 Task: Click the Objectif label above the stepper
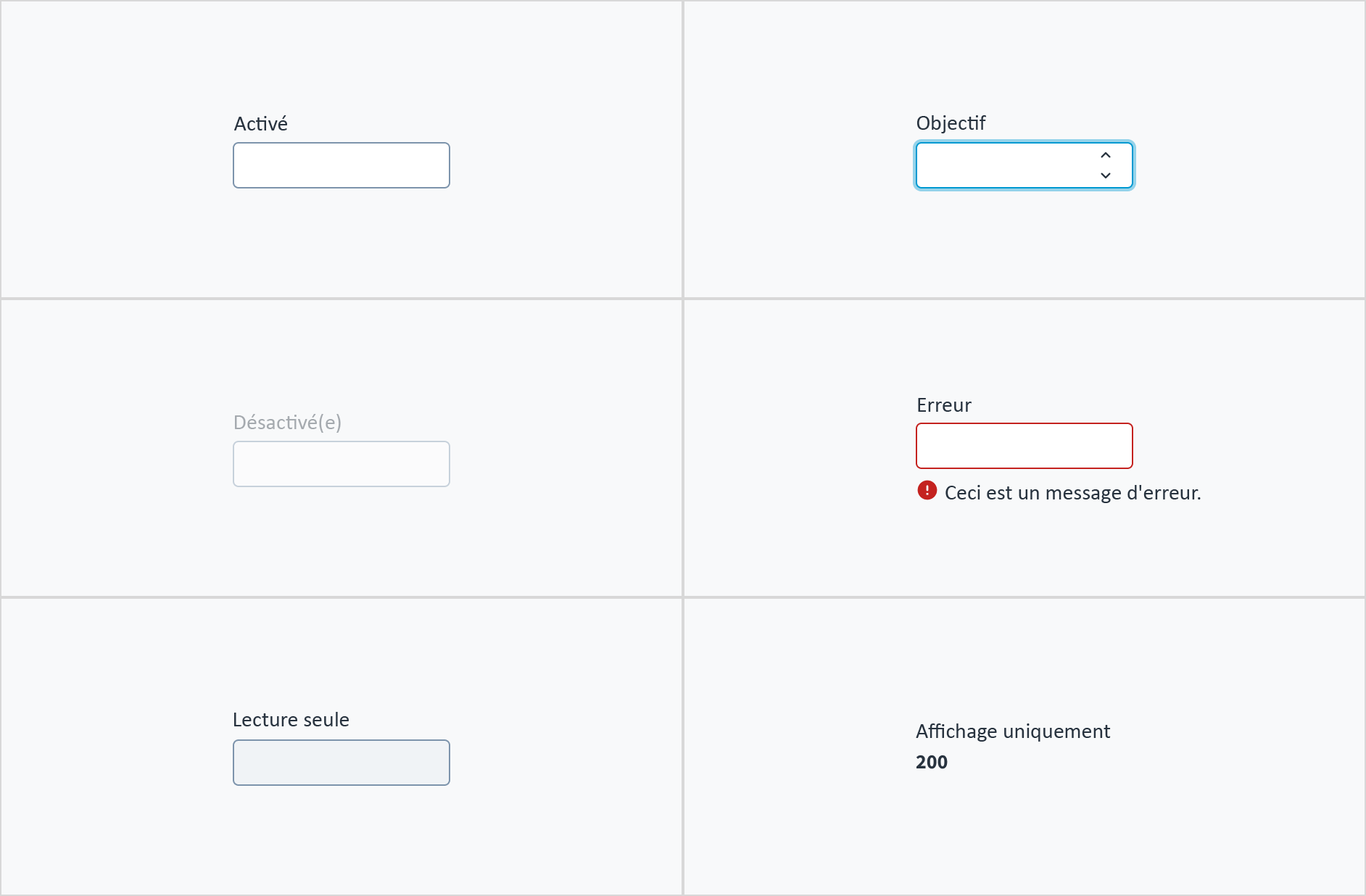pos(951,123)
